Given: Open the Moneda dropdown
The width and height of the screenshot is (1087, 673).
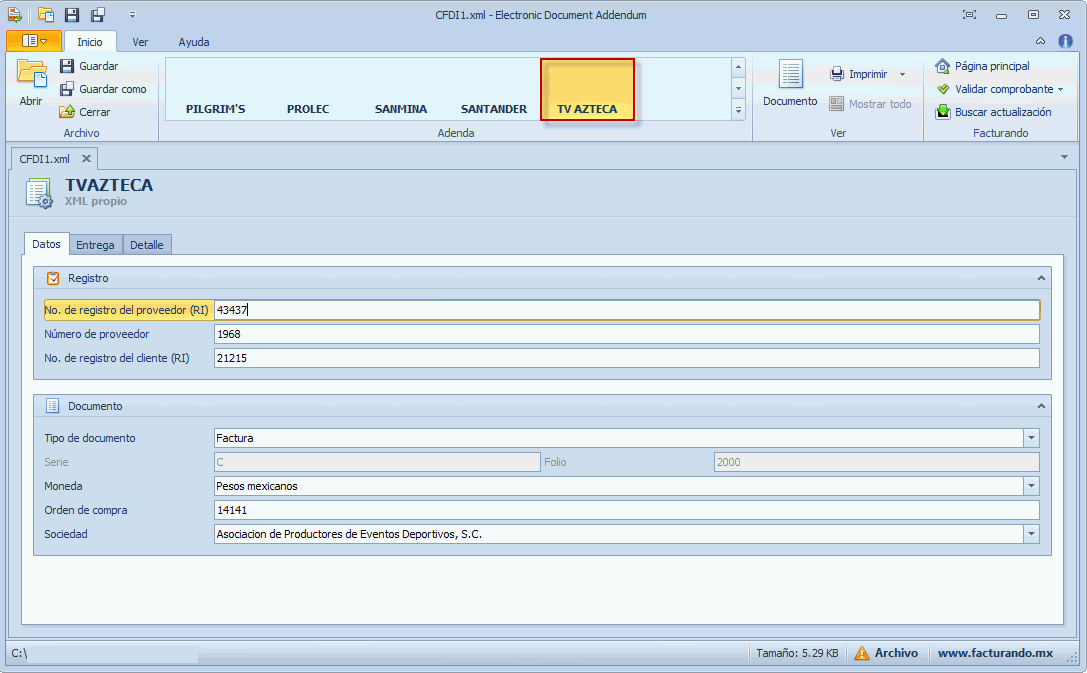Looking at the screenshot, I should 1032,486.
